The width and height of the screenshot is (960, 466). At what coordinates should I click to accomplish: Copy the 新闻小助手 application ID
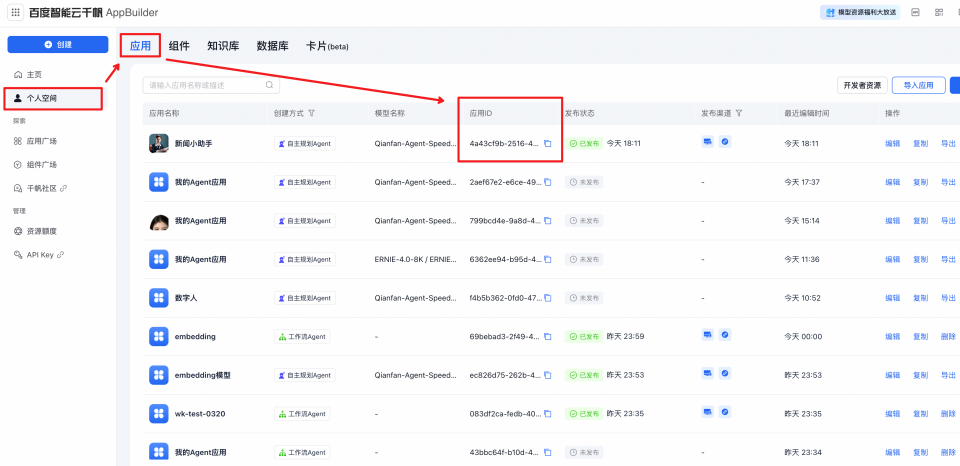[548, 144]
